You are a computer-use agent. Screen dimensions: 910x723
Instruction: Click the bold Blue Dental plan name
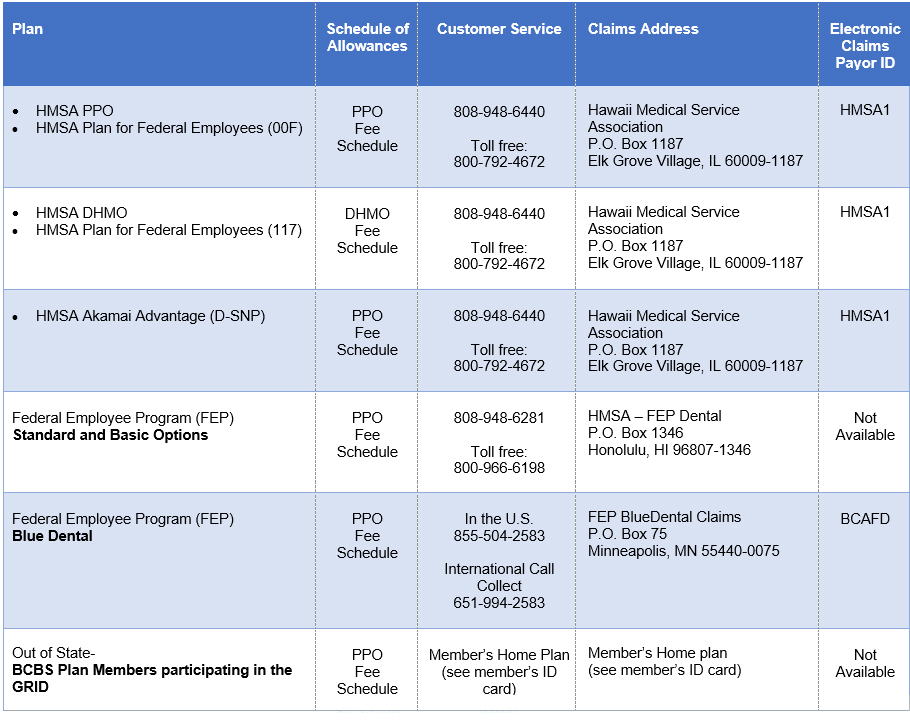click(52, 536)
